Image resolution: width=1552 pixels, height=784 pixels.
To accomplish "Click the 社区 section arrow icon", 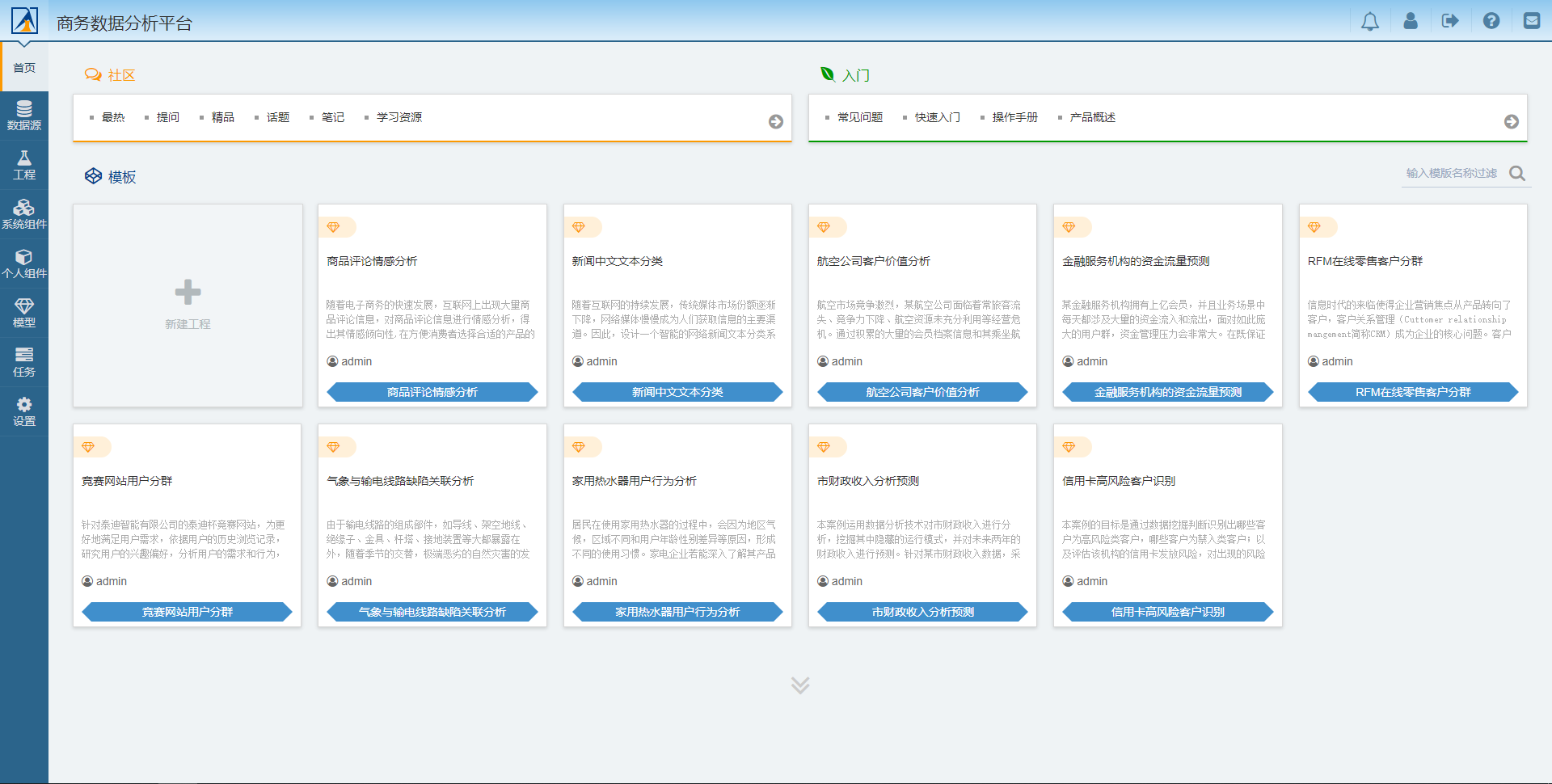I will coord(776,121).
